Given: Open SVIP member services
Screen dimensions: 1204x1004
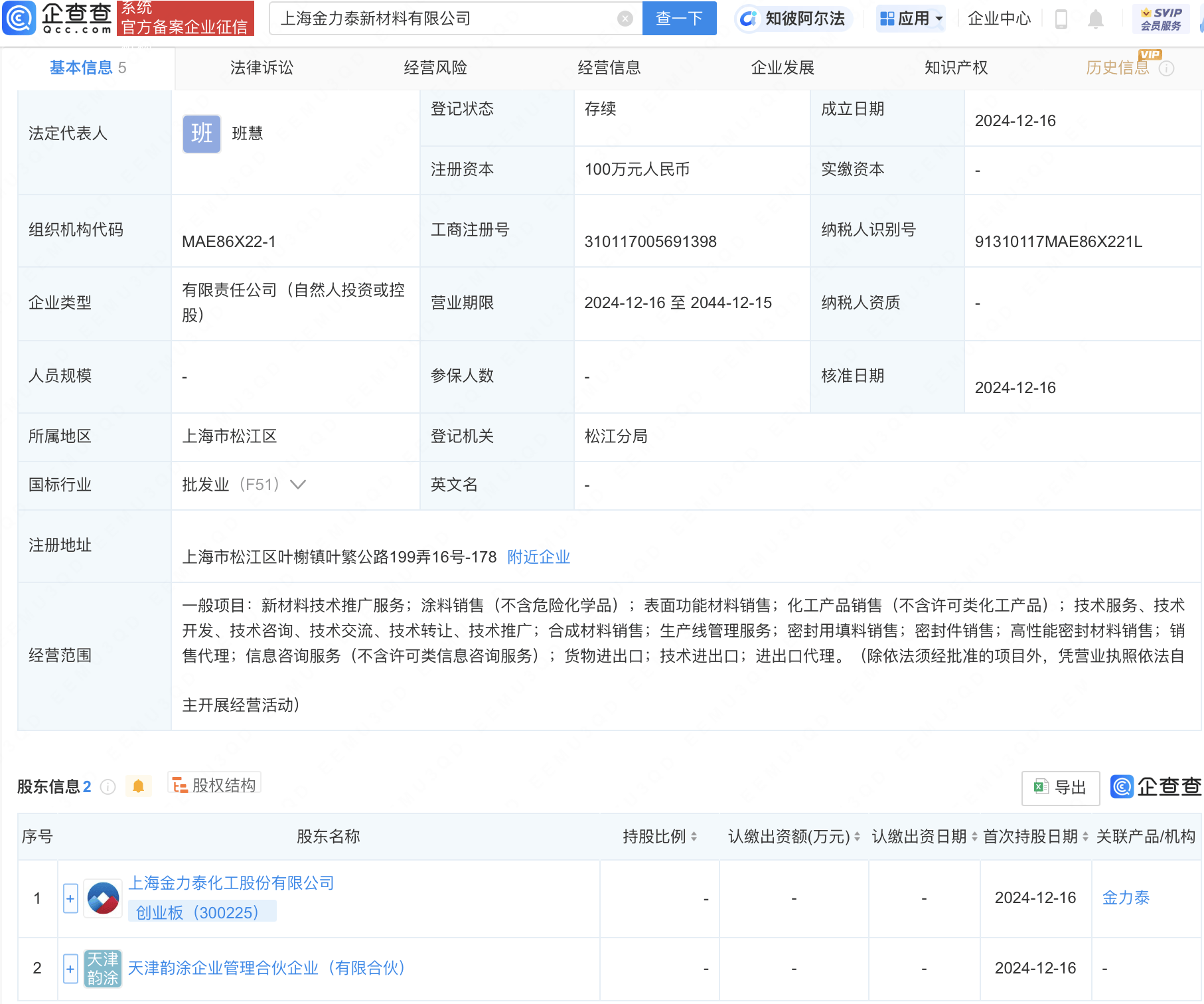Looking at the screenshot, I should pos(1160,19).
